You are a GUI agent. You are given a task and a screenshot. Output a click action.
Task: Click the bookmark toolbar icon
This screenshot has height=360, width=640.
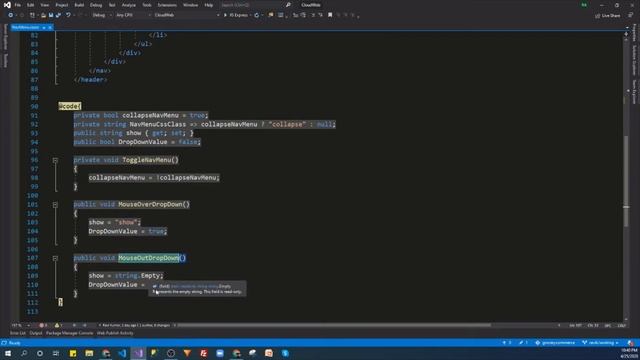pyautogui.click(x=330, y=15)
